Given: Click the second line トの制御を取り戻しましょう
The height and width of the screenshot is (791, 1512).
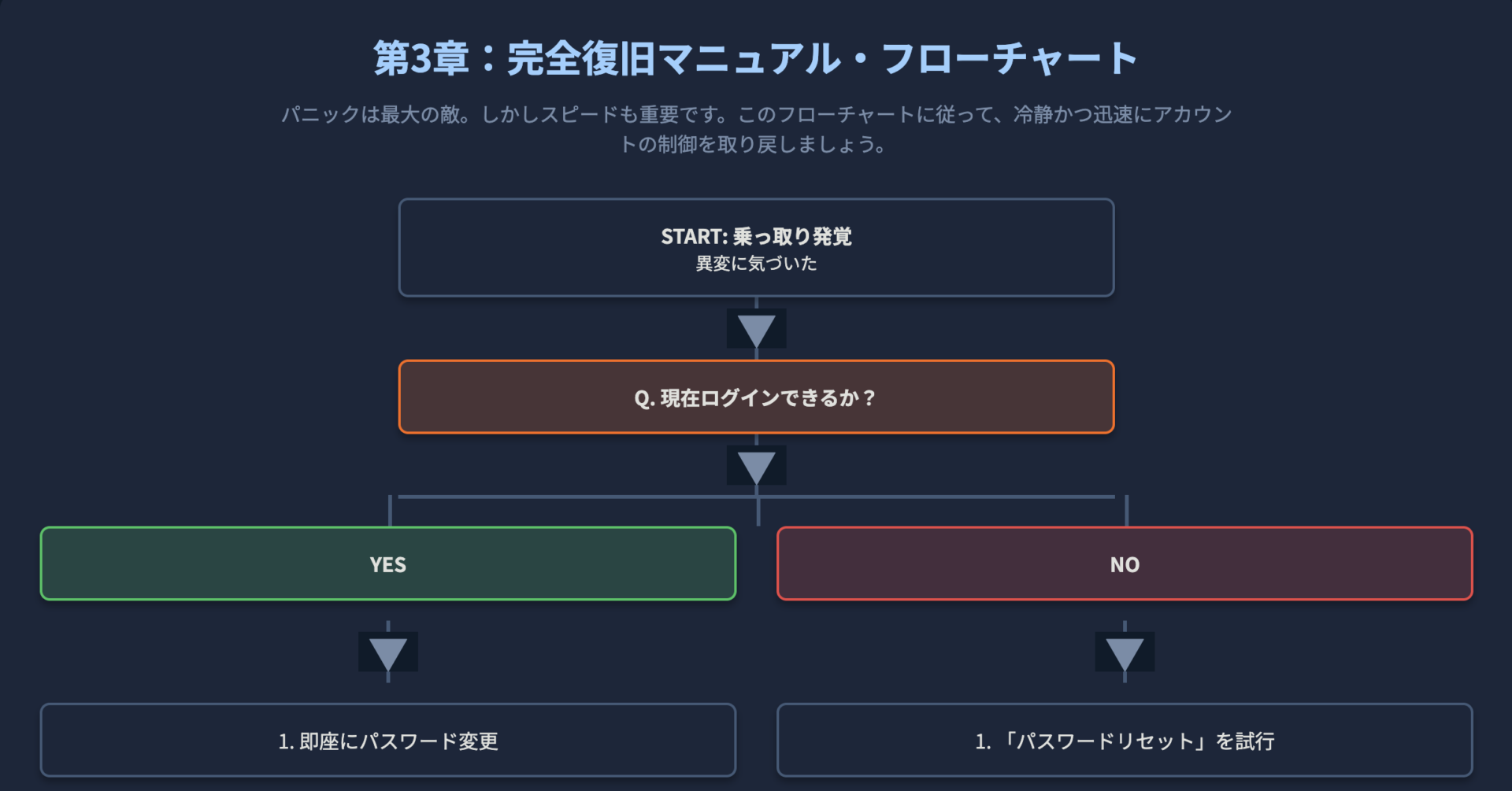Looking at the screenshot, I should (754, 144).
